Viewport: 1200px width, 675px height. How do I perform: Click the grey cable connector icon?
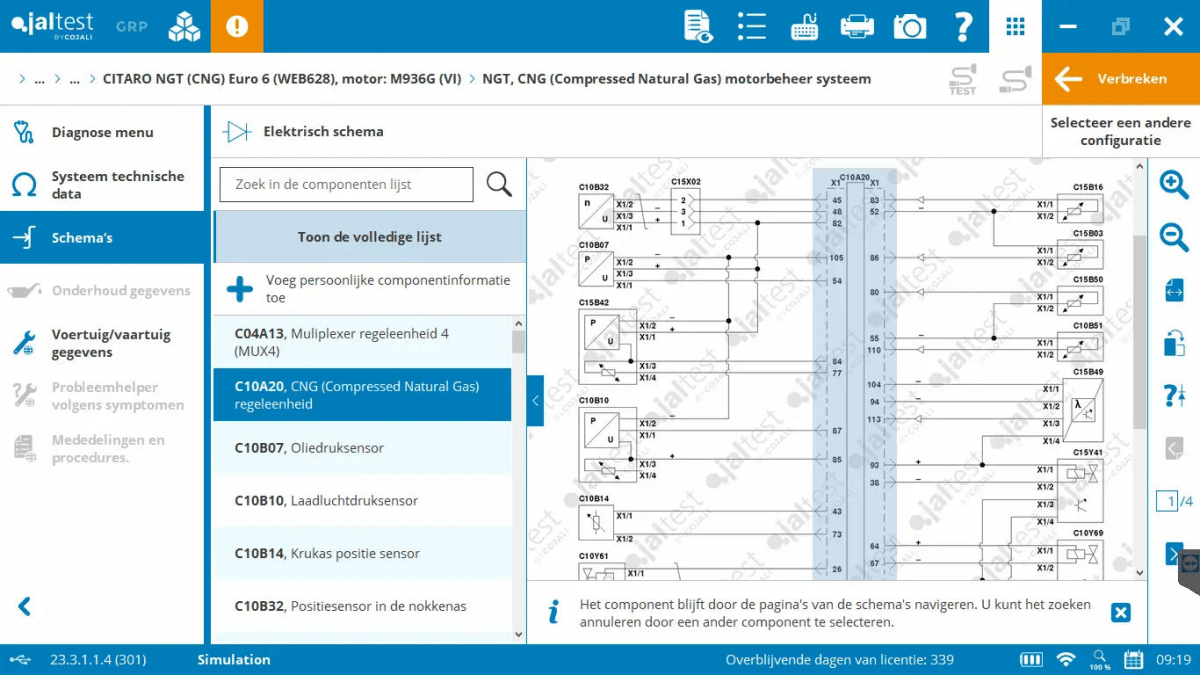pos(1015,79)
